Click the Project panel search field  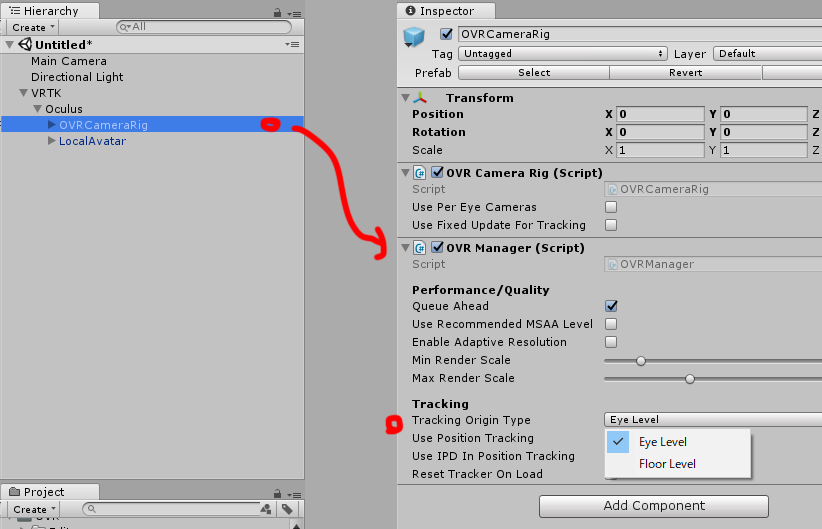click(x=171, y=509)
